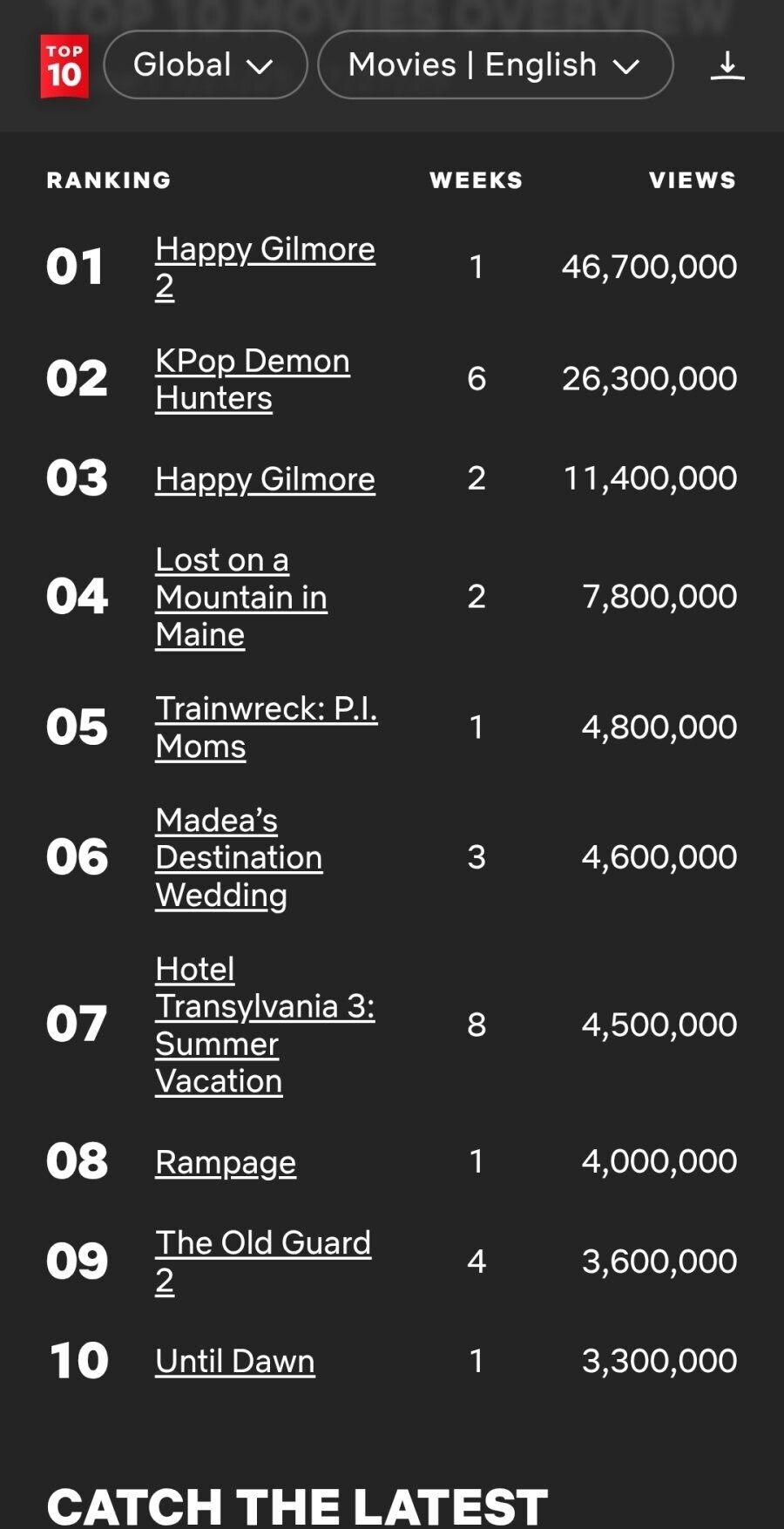The width and height of the screenshot is (784, 1529).
Task: Click the Views column header
Action: pos(692,180)
